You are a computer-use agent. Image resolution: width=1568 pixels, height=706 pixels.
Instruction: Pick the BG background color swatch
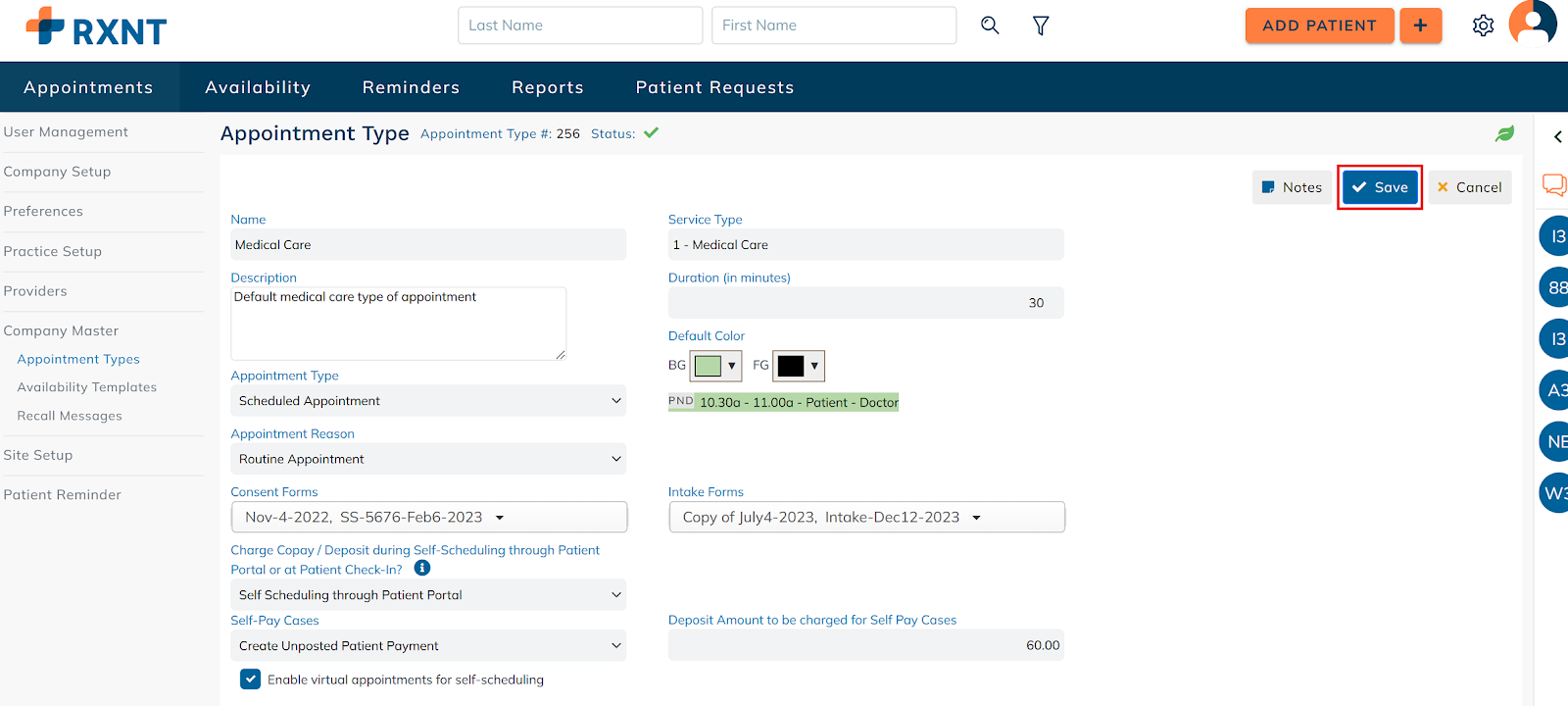(715, 366)
